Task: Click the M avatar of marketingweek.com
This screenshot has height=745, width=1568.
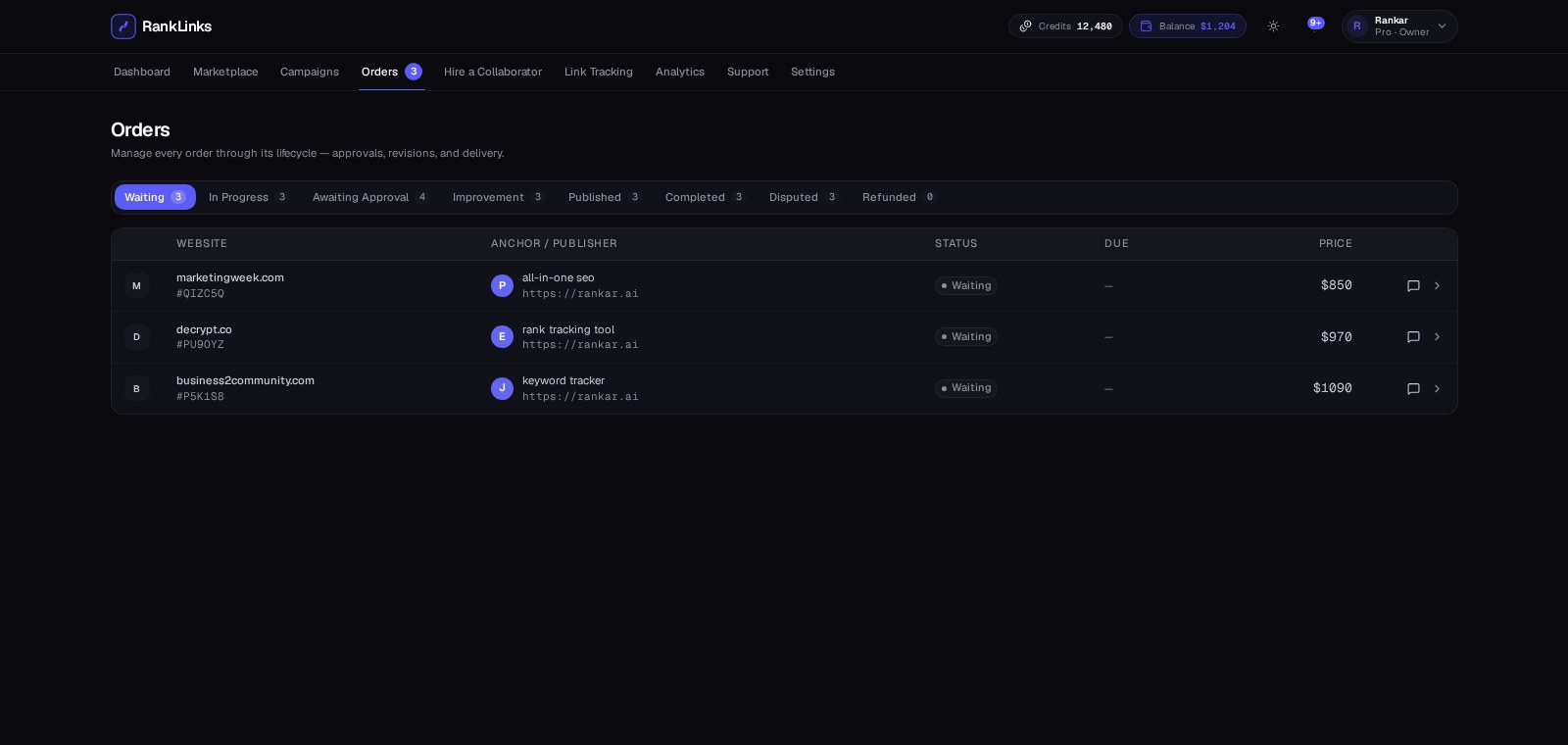Action: pos(136,286)
